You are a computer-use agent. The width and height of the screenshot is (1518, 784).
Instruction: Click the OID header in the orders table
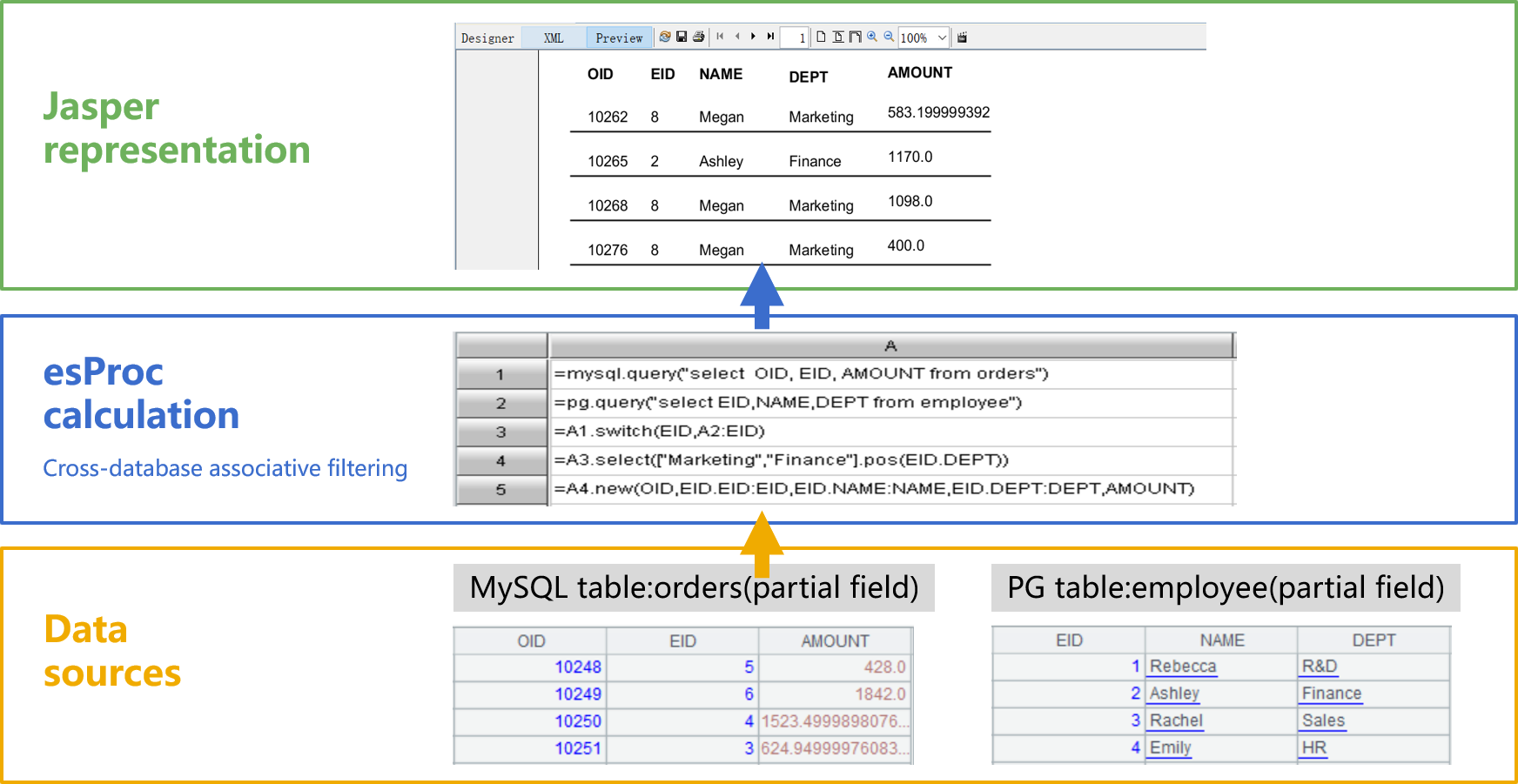(531, 641)
